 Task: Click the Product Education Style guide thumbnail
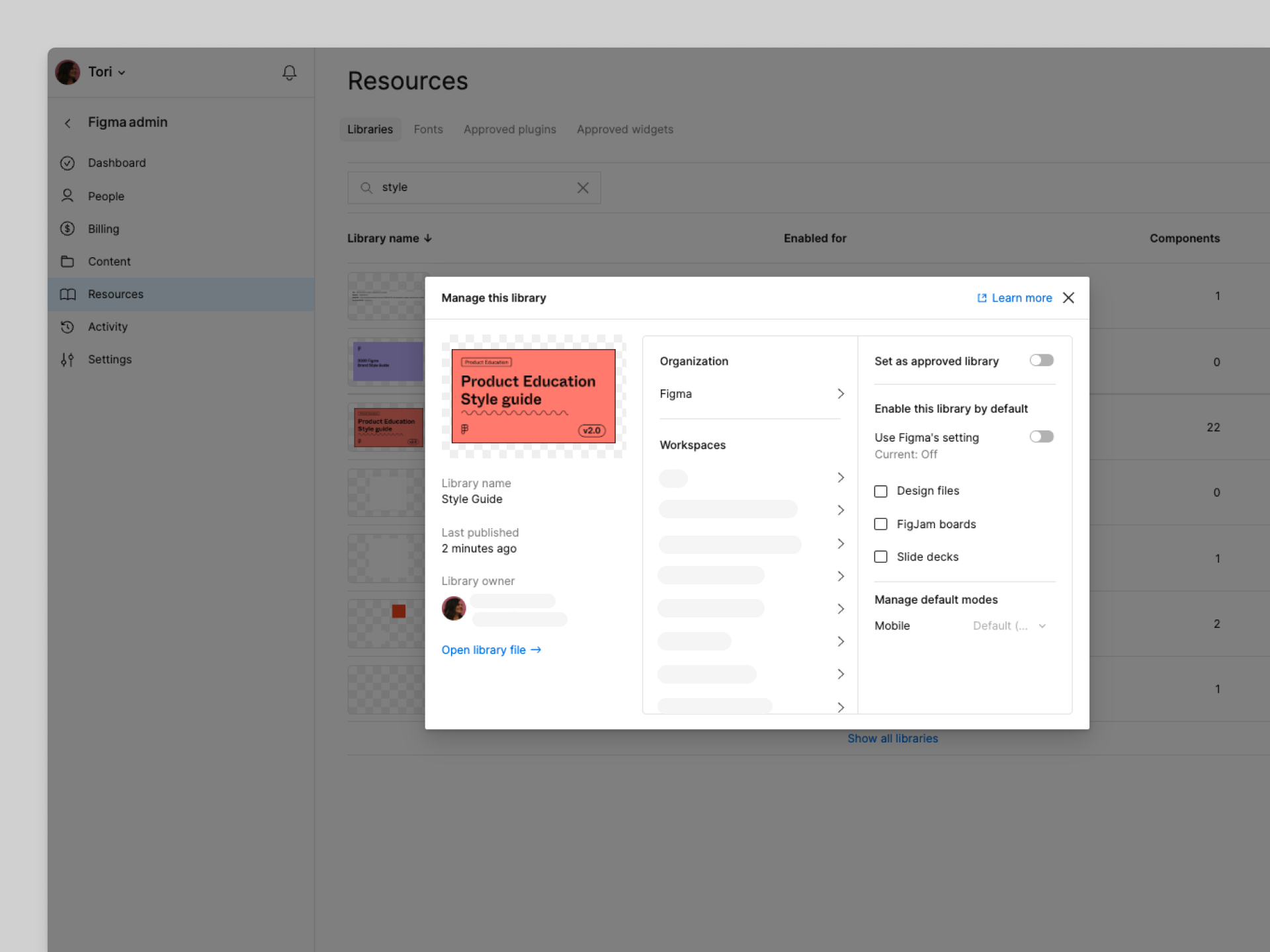(533, 396)
